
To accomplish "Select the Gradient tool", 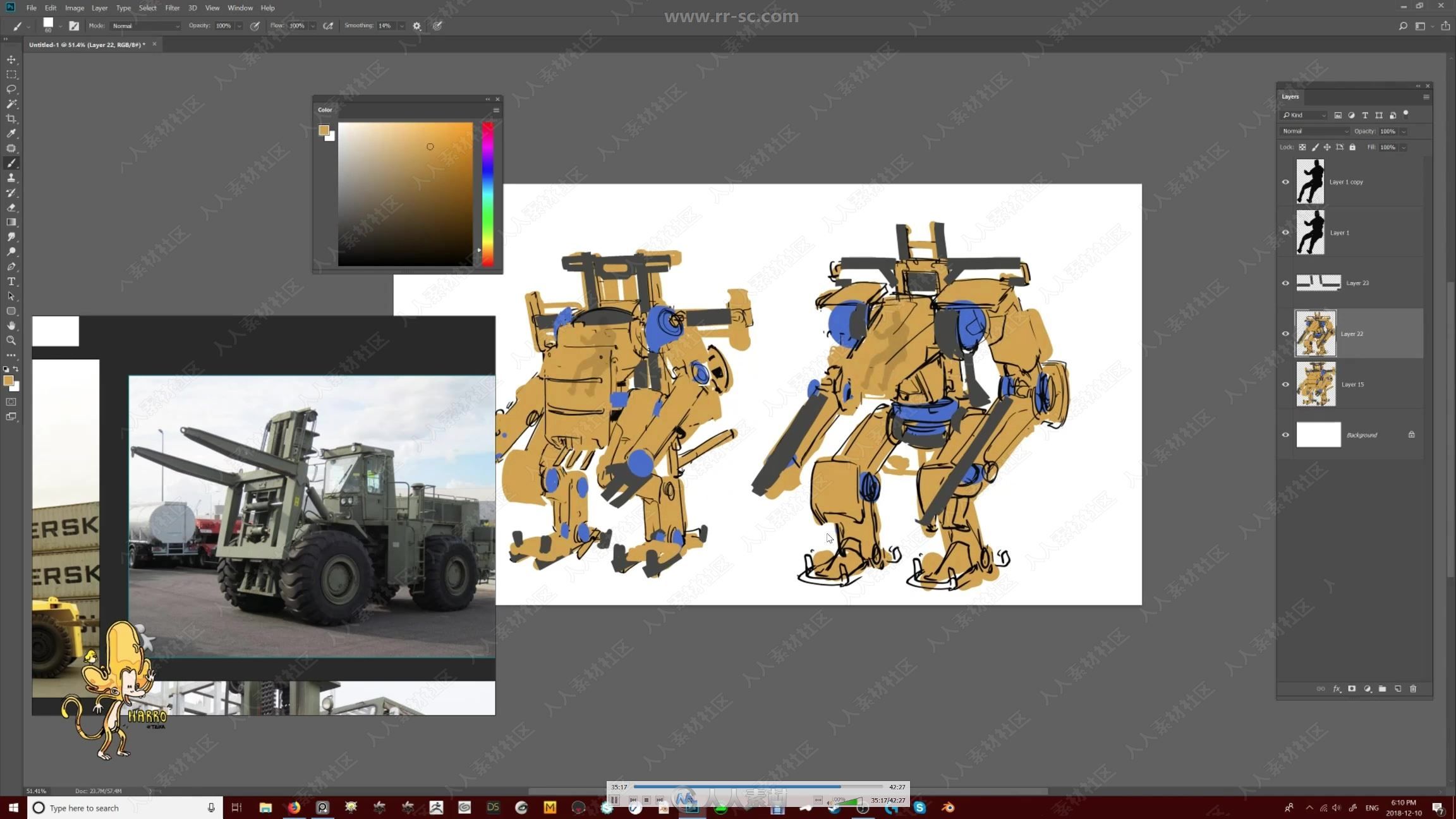I will tap(11, 222).
